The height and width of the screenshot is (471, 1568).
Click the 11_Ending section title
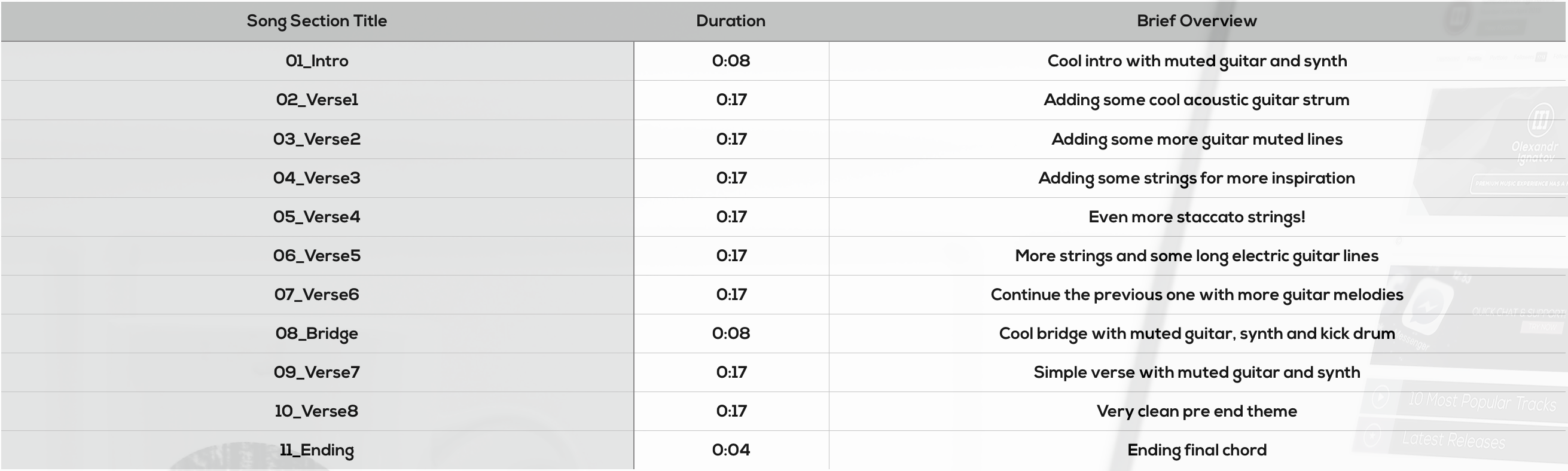pos(316,450)
